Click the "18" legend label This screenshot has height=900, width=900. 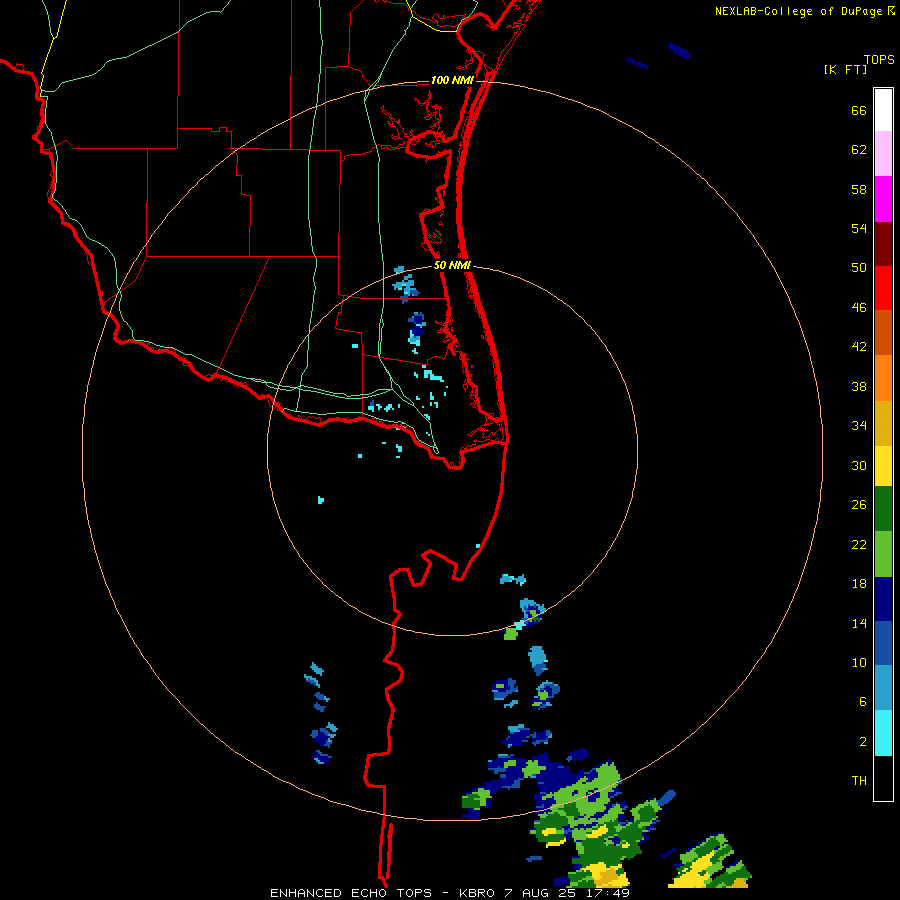tap(859, 584)
